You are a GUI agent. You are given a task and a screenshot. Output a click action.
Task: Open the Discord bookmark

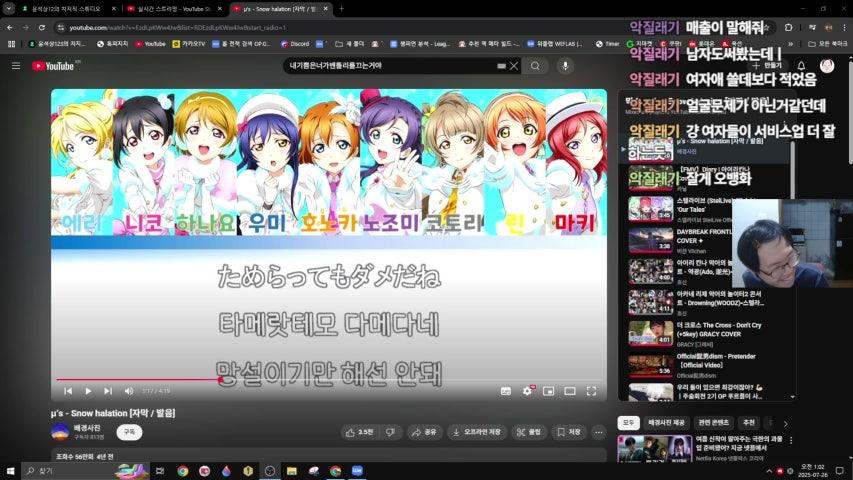(295, 44)
